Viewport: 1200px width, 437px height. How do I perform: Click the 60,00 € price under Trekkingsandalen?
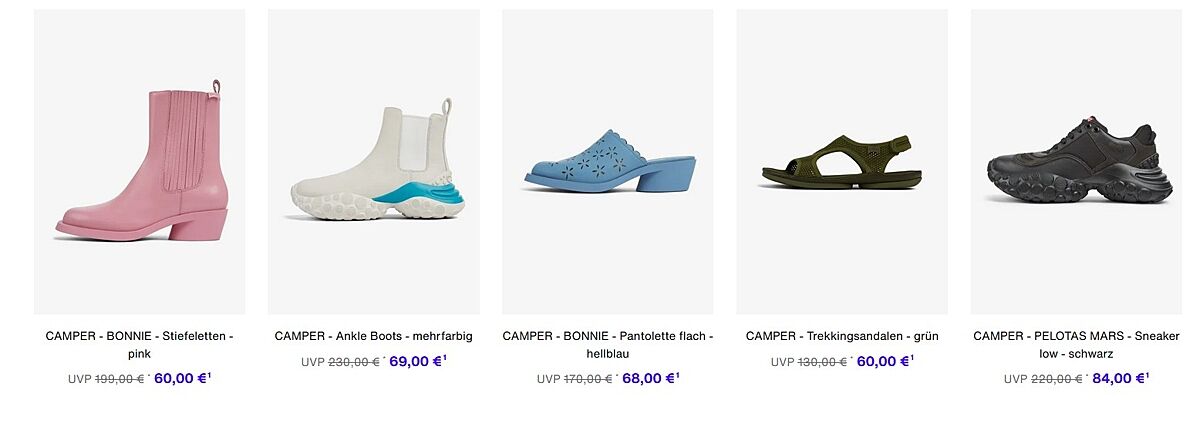click(x=882, y=361)
